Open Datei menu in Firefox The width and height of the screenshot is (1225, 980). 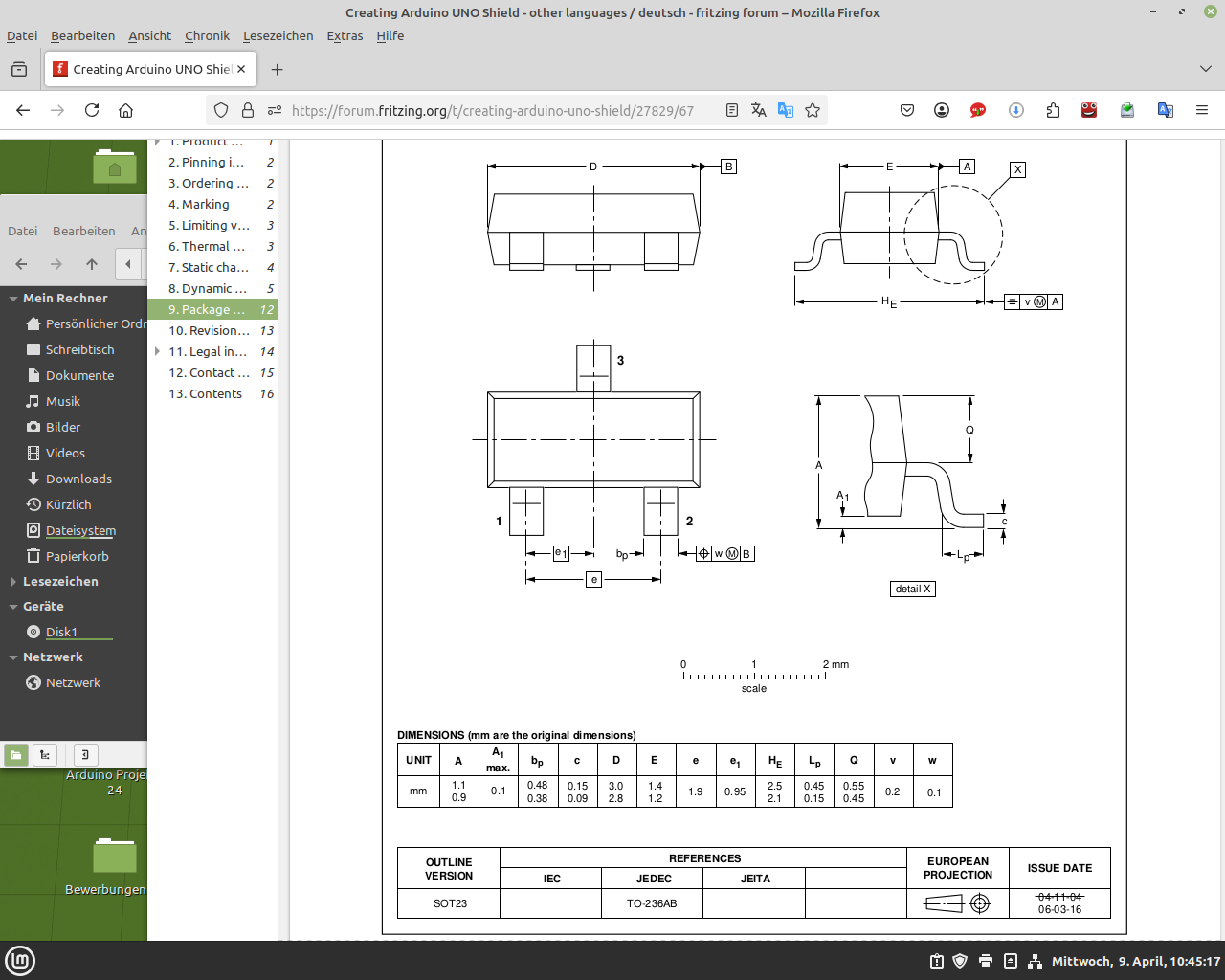click(x=22, y=35)
